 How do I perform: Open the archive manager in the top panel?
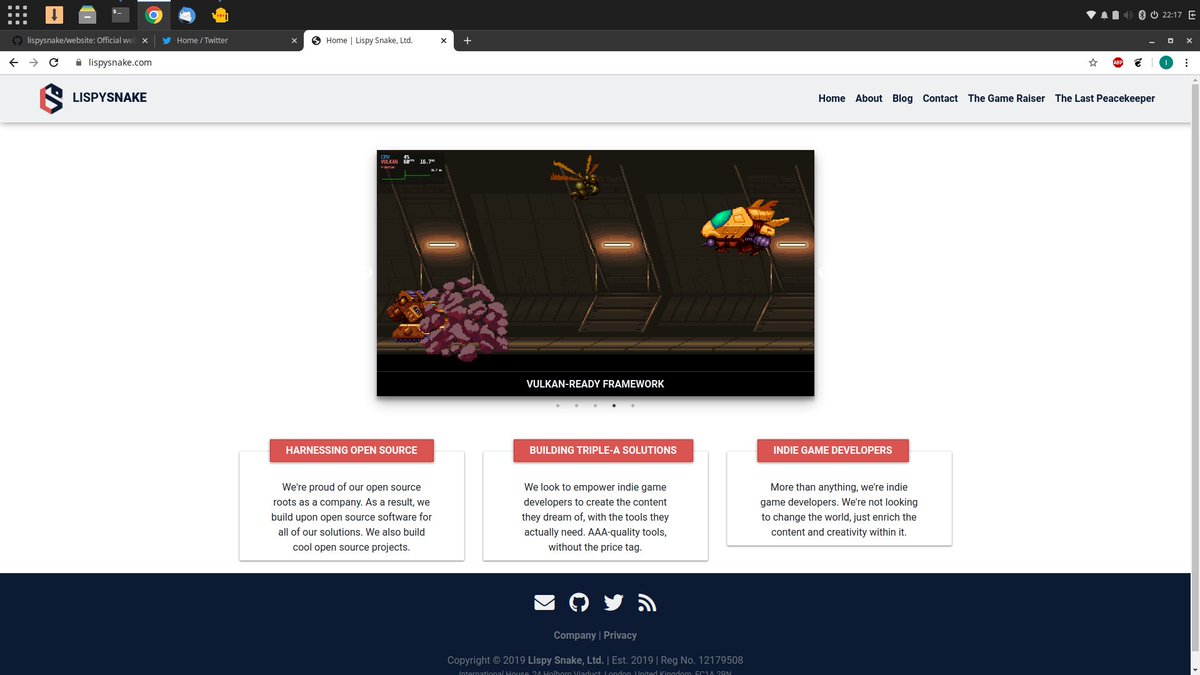point(88,14)
